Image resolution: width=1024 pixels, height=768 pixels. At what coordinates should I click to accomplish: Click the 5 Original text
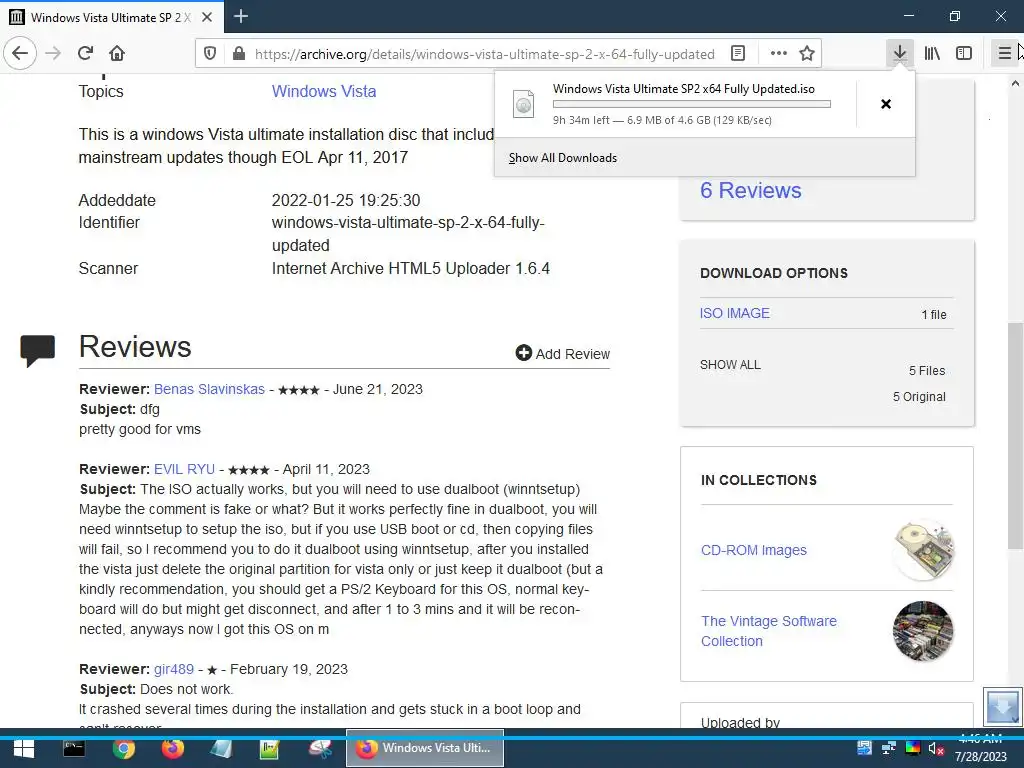(919, 397)
